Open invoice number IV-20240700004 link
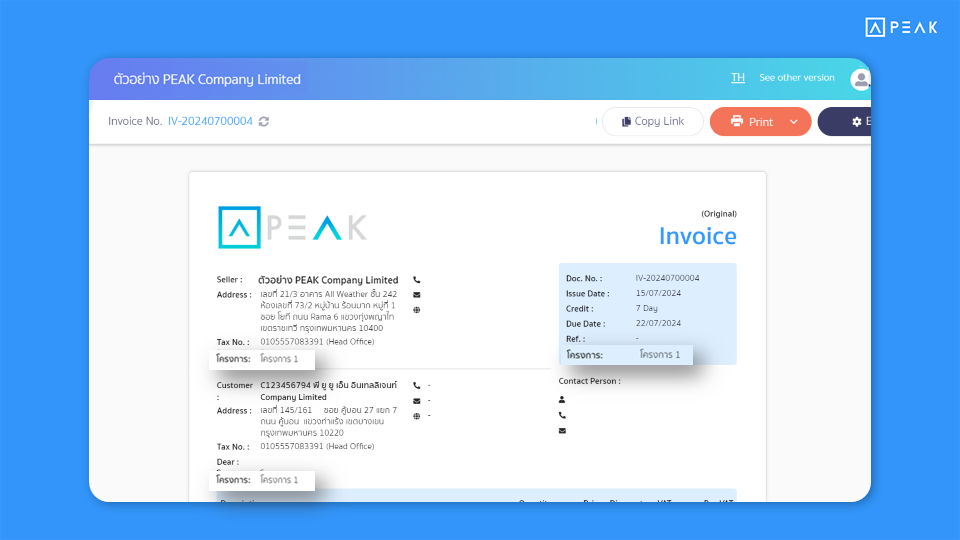The image size is (960, 540). coord(210,121)
